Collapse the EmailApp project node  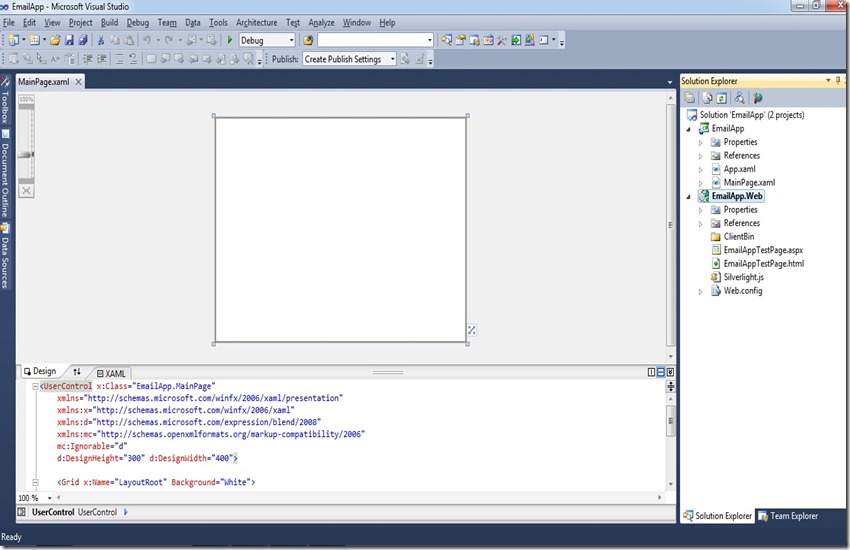click(x=689, y=129)
